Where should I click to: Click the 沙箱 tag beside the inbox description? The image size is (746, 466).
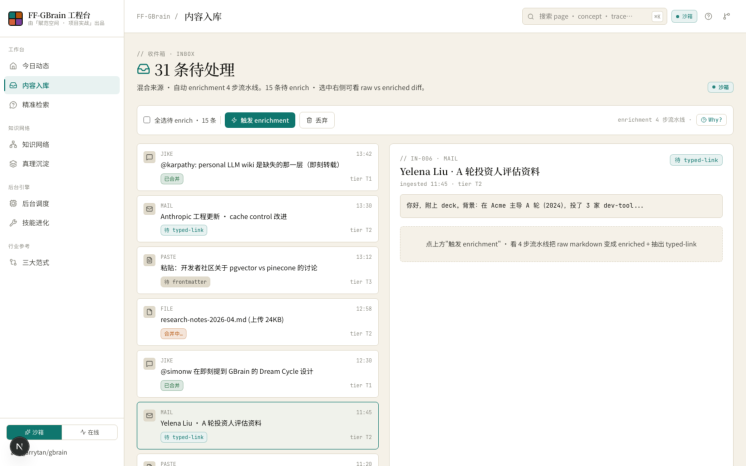coord(720,87)
